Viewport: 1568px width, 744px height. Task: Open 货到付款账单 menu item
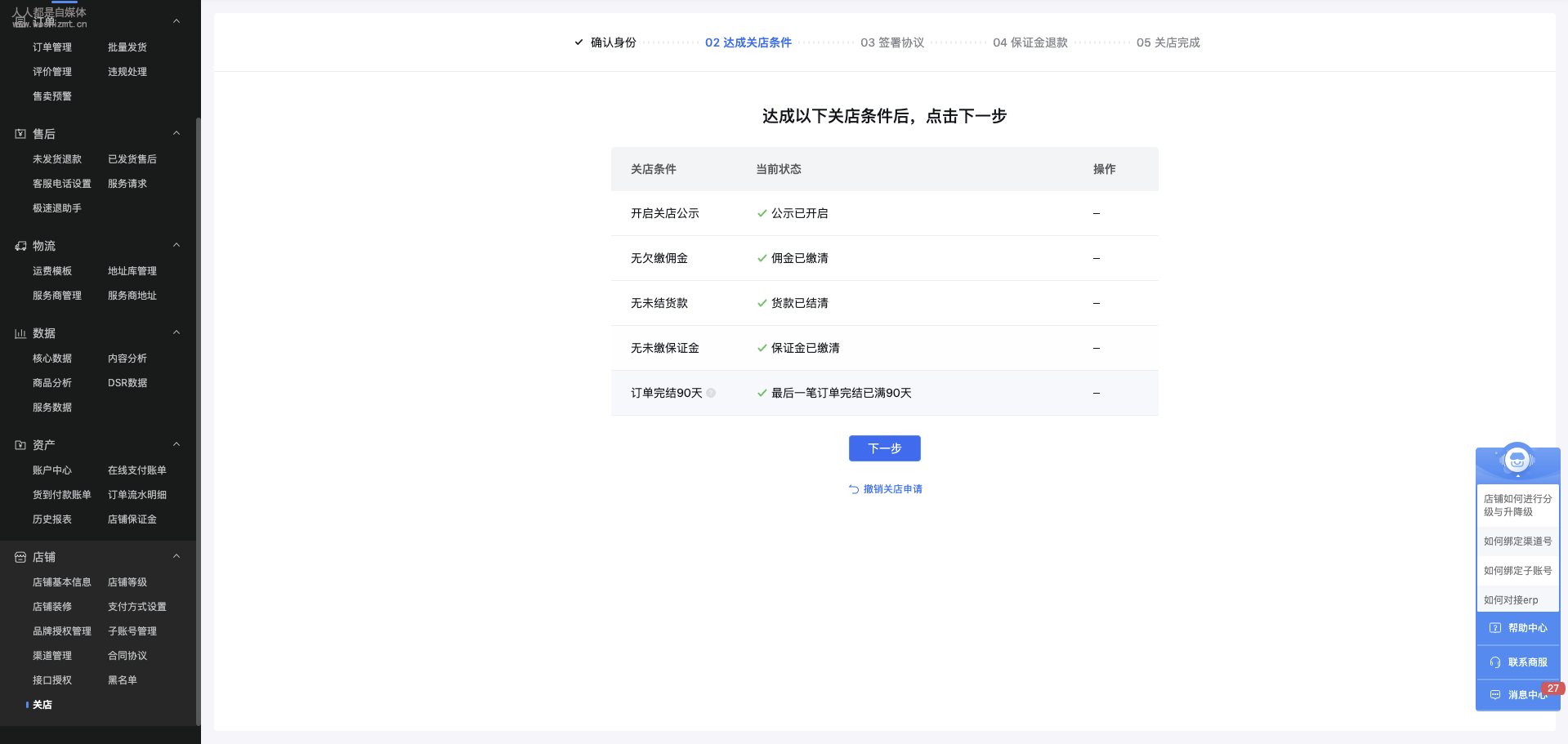[x=62, y=495]
